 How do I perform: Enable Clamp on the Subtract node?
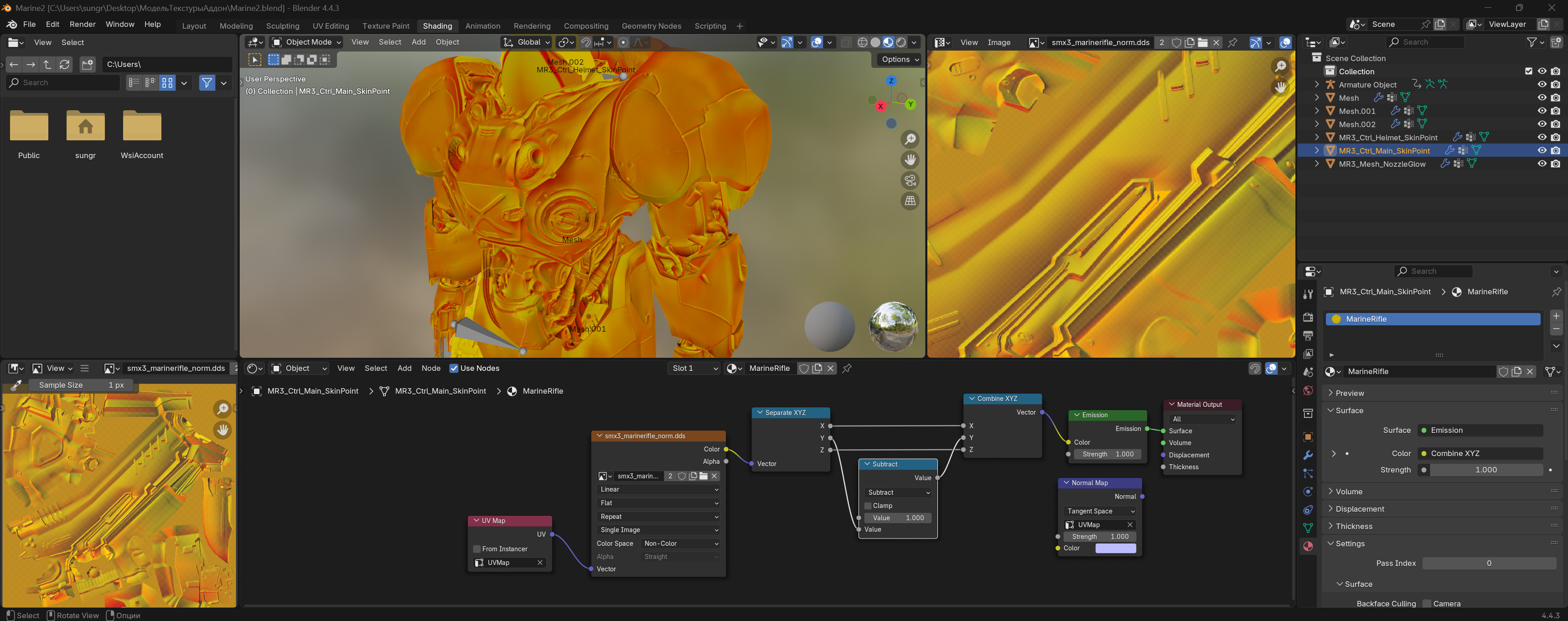coord(868,506)
